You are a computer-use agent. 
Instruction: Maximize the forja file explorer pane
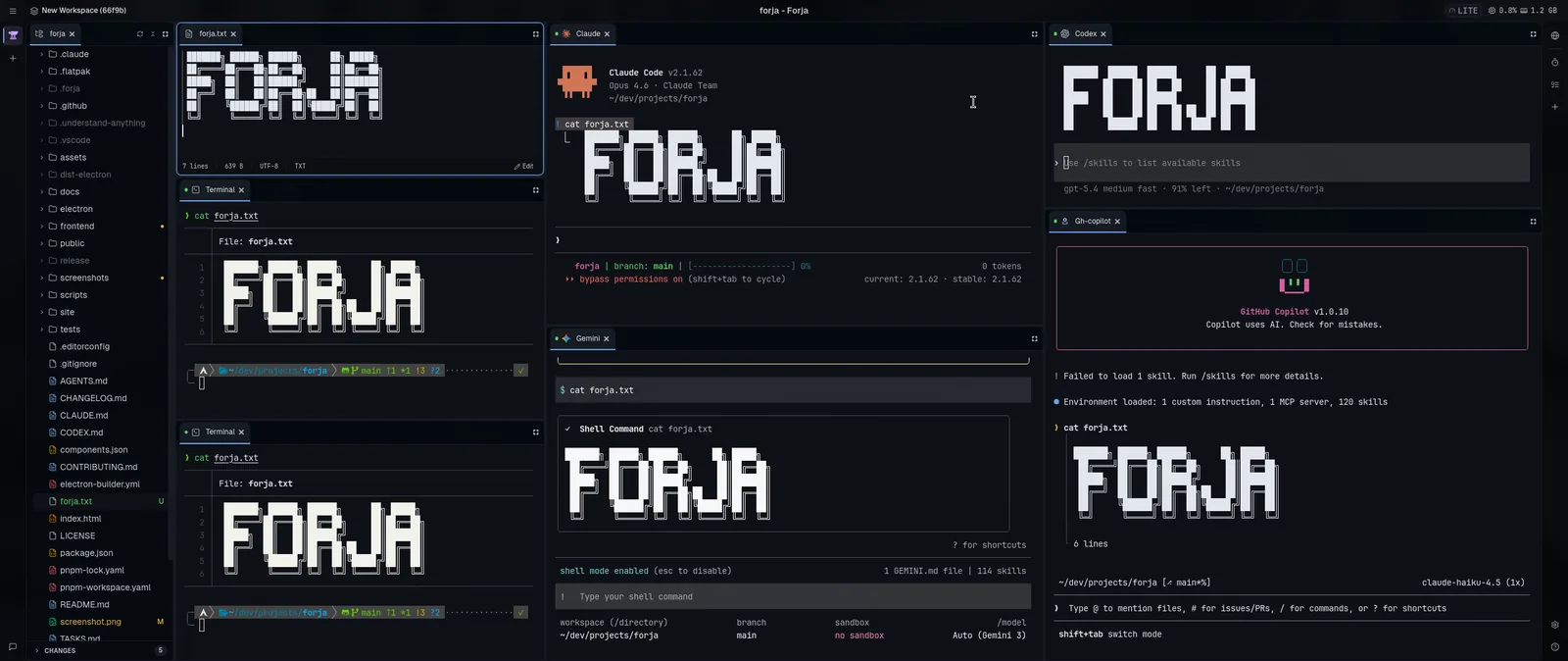coord(166,33)
